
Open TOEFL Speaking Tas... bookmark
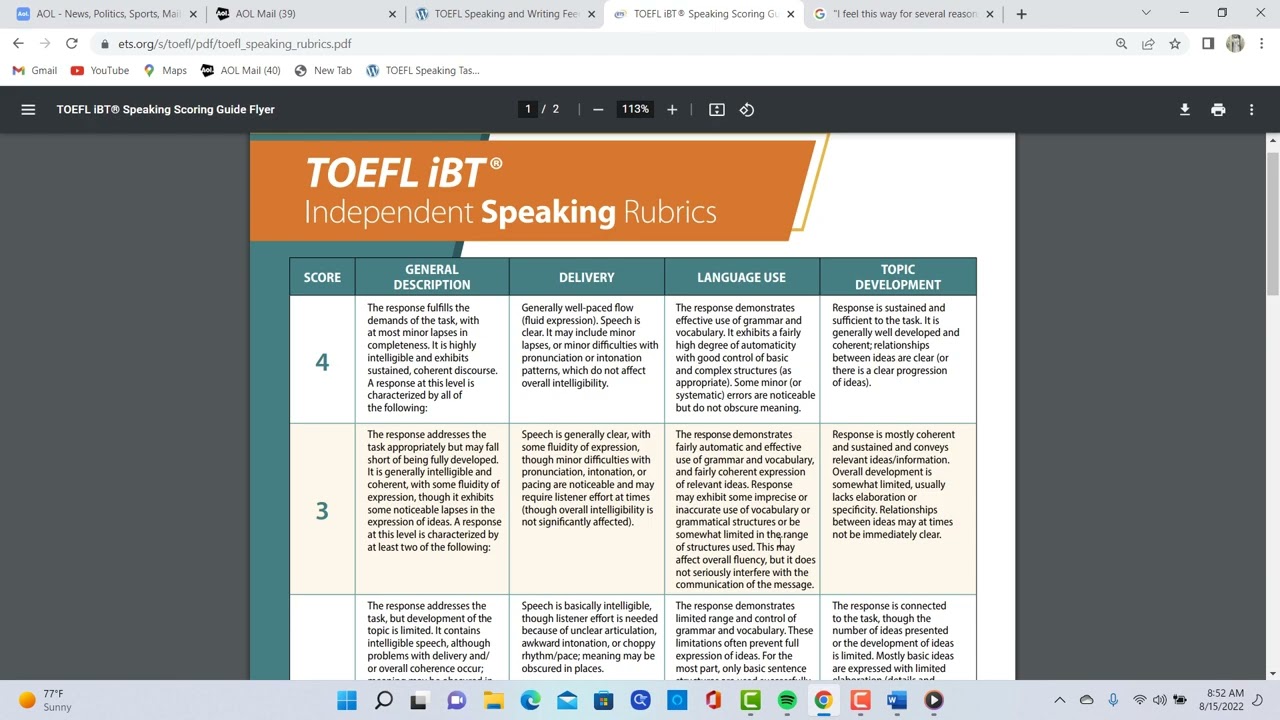423,71
